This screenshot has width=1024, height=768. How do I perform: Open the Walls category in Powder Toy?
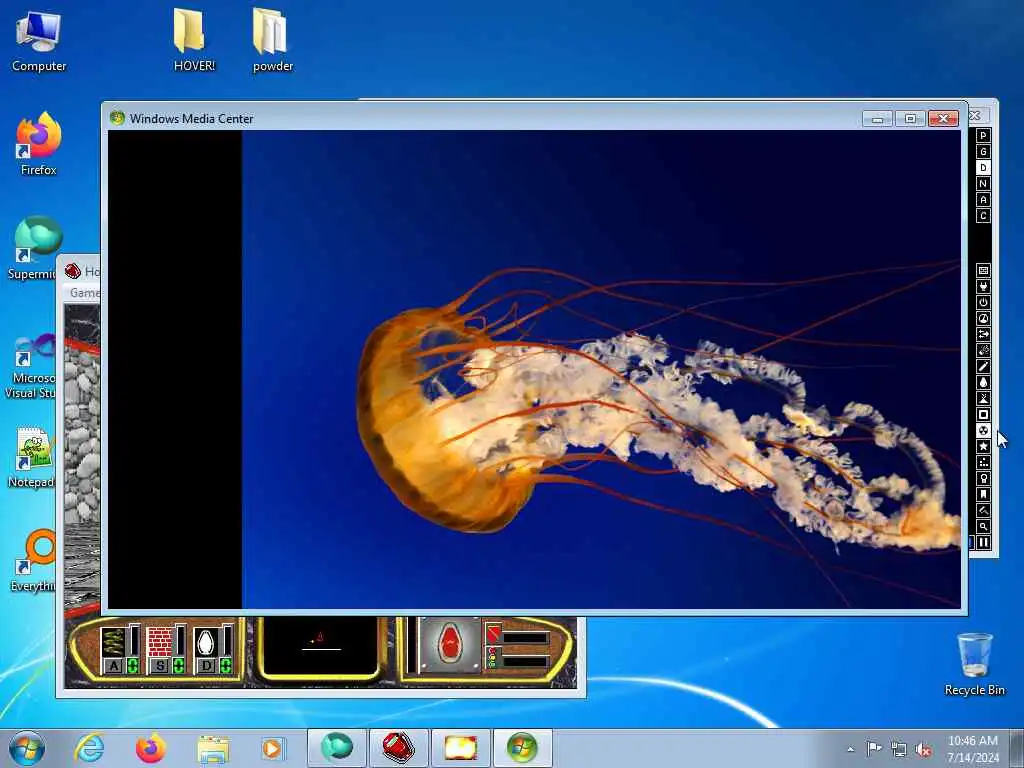[x=983, y=270]
